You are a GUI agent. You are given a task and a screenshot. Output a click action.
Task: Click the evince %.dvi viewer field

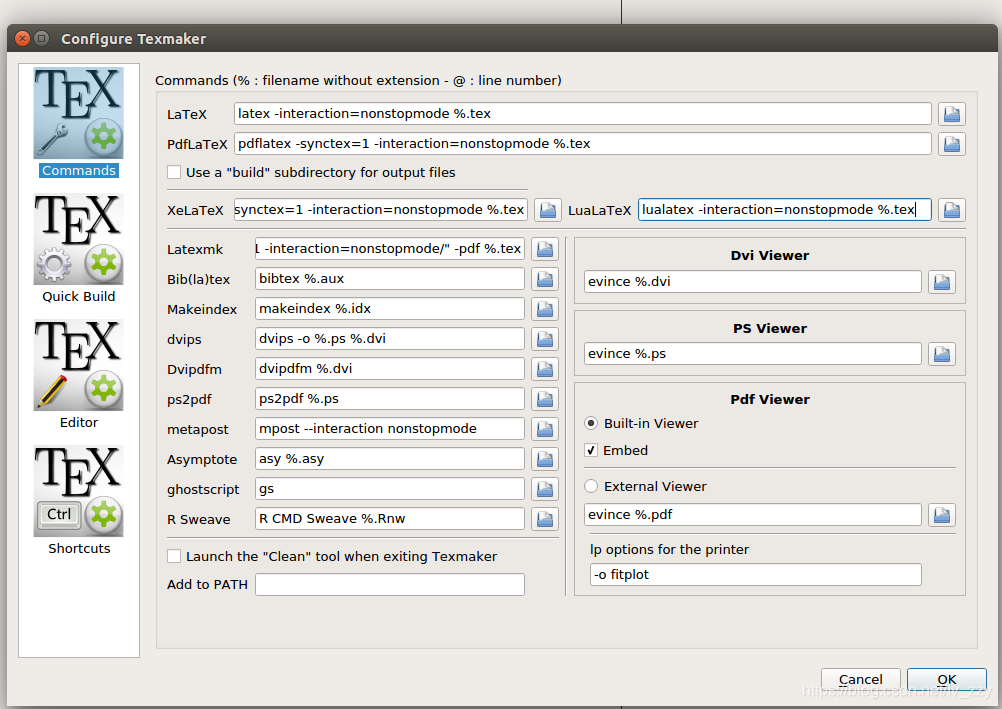pyautogui.click(x=753, y=282)
